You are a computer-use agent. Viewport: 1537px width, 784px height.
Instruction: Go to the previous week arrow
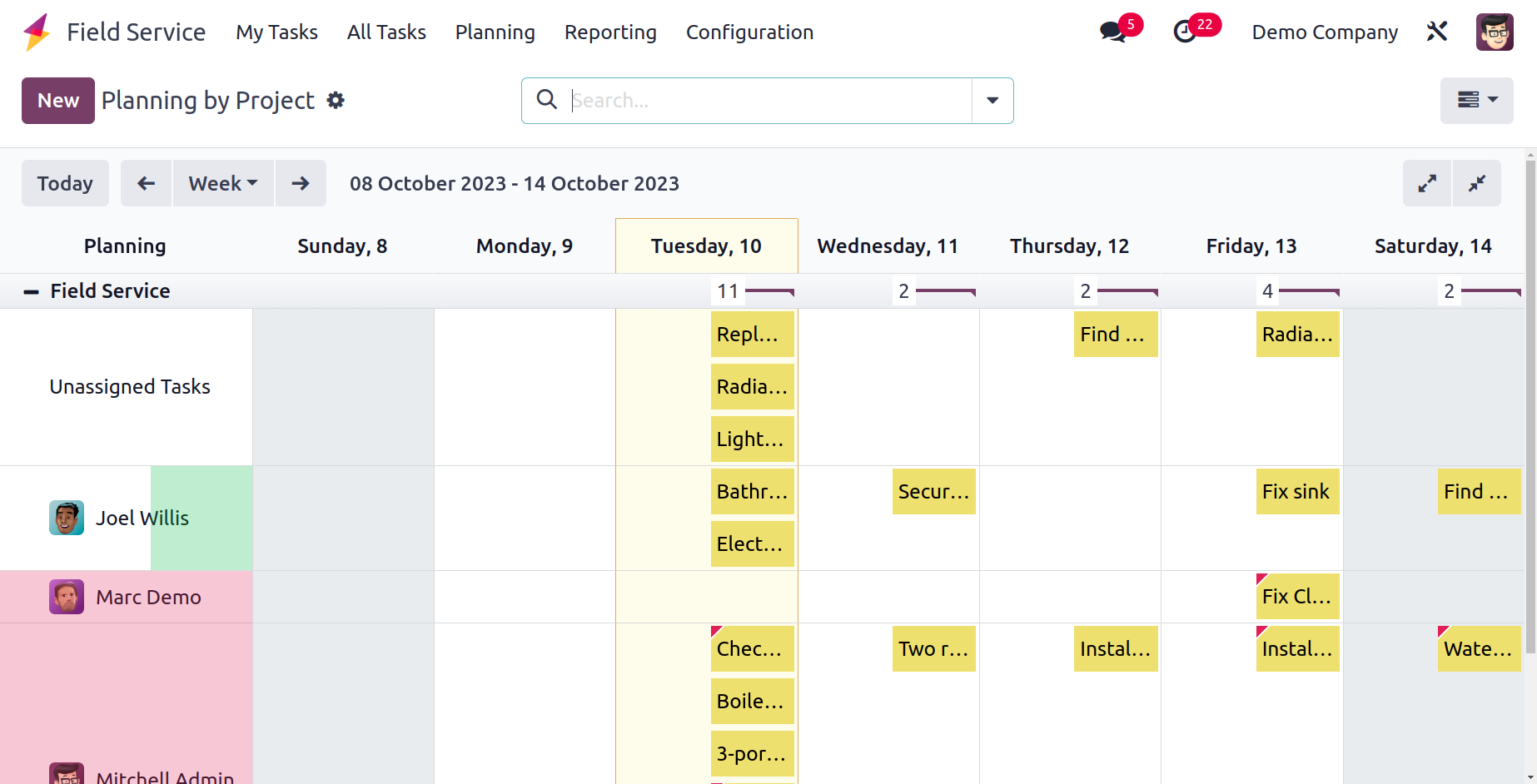(147, 183)
